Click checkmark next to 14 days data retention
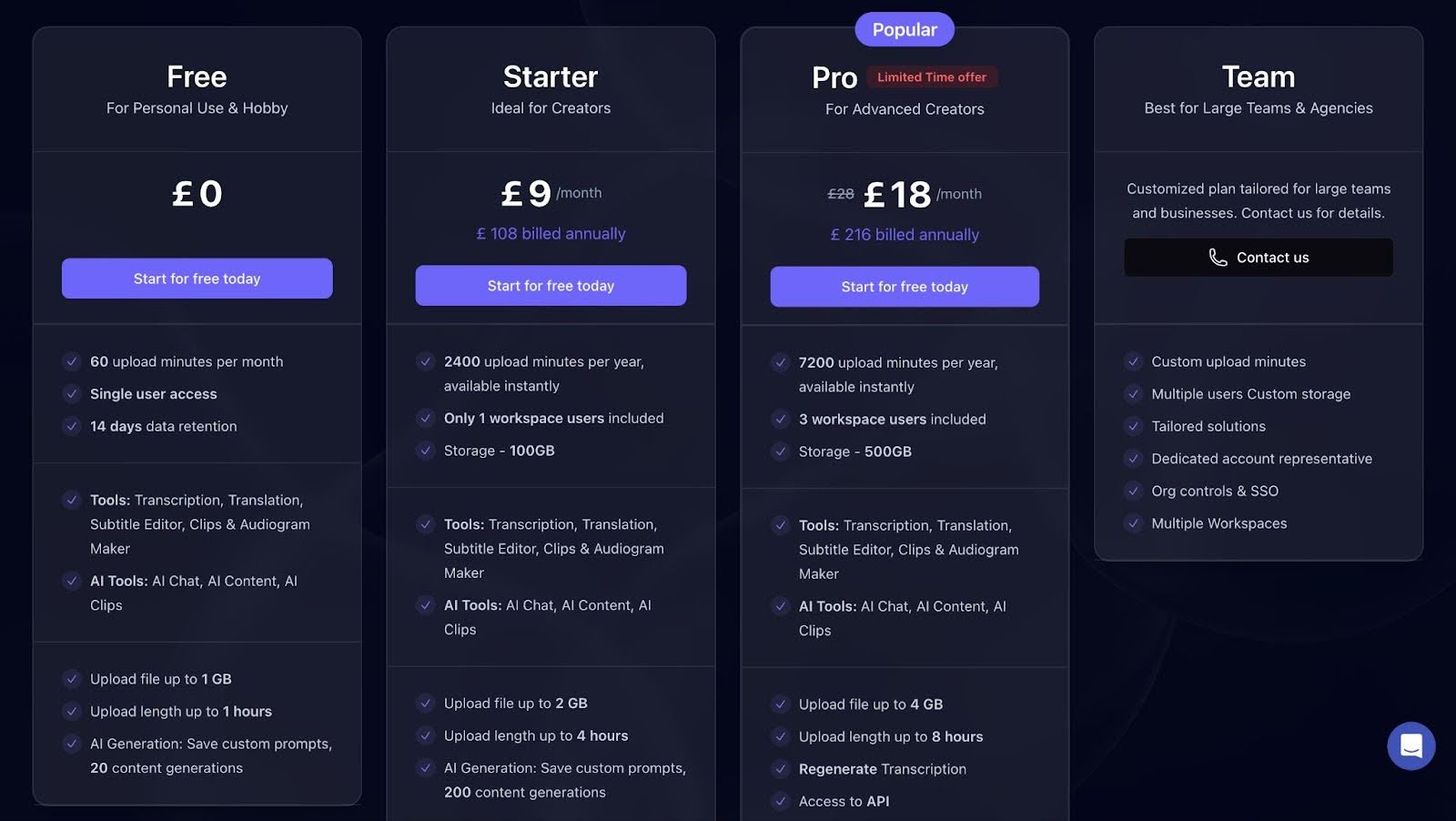This screenshot has width=1456, height=821. tap(72, 426)
